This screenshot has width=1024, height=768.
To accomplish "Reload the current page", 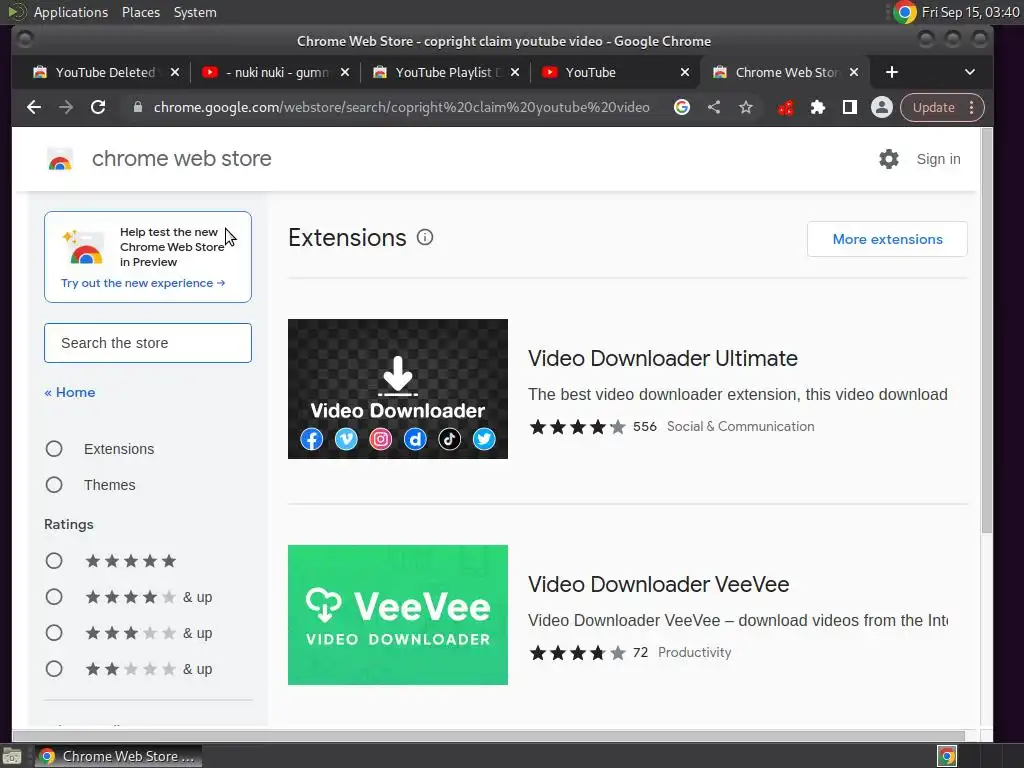I will (98, 107).
